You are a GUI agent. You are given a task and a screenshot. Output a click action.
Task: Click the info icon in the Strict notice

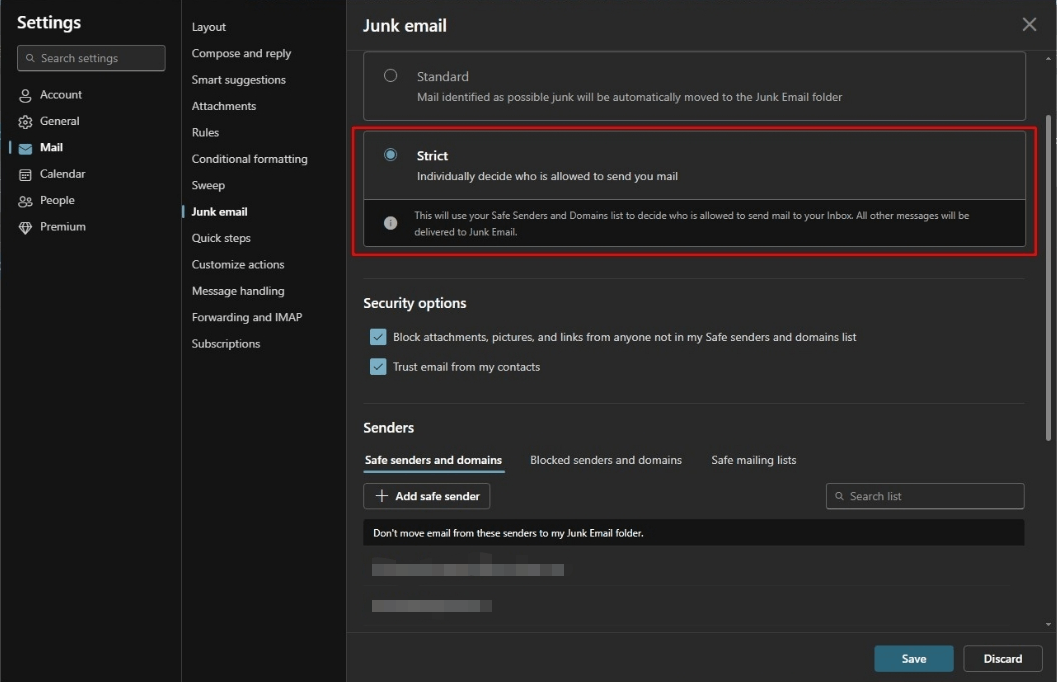[390, 223]
